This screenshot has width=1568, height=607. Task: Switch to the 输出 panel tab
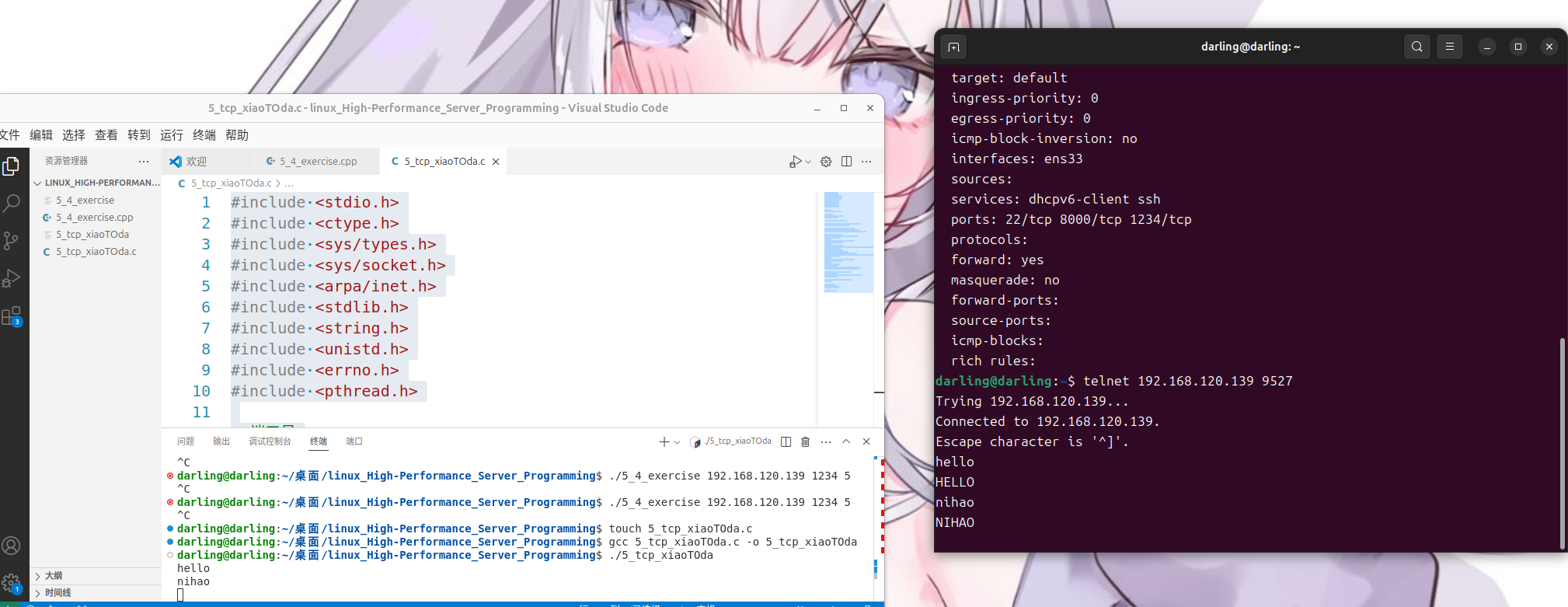click(x=221, y=441)
